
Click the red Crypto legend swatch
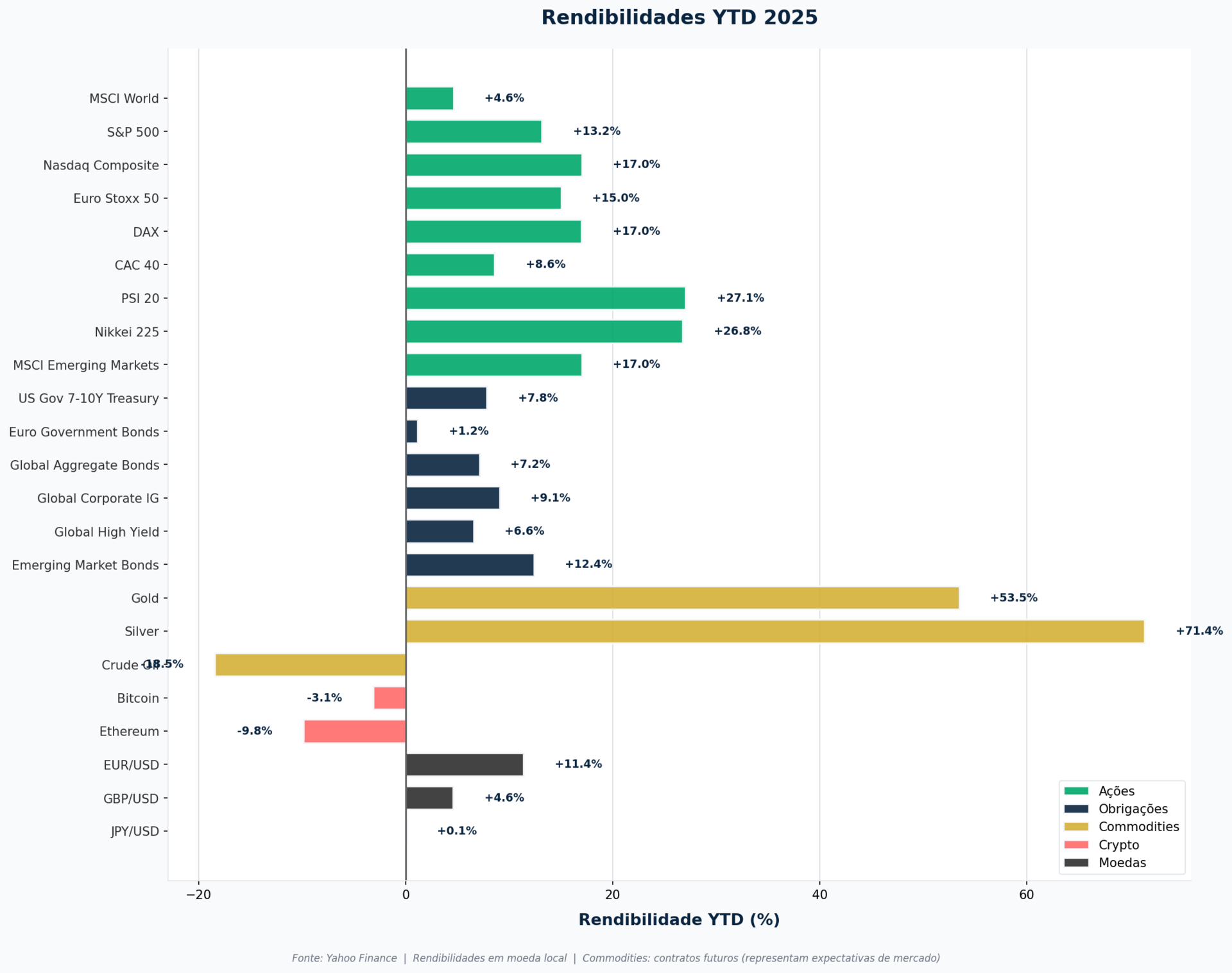(1076, 845)
